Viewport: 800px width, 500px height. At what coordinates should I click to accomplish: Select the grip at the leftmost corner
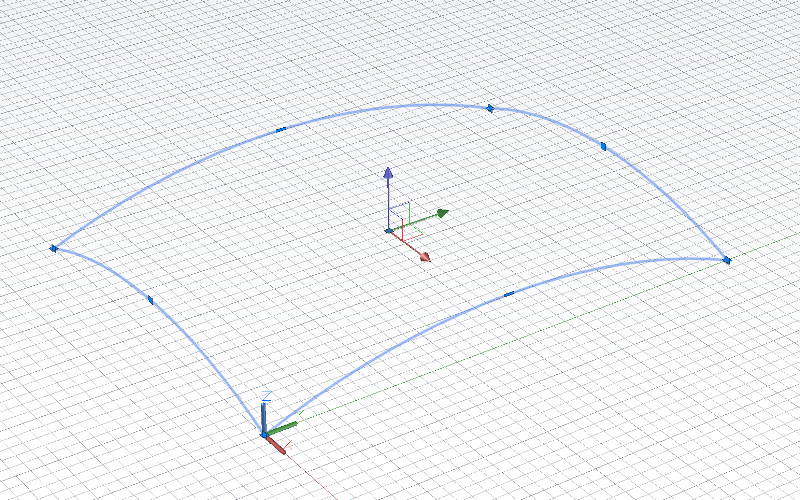[x=53, y=248]
